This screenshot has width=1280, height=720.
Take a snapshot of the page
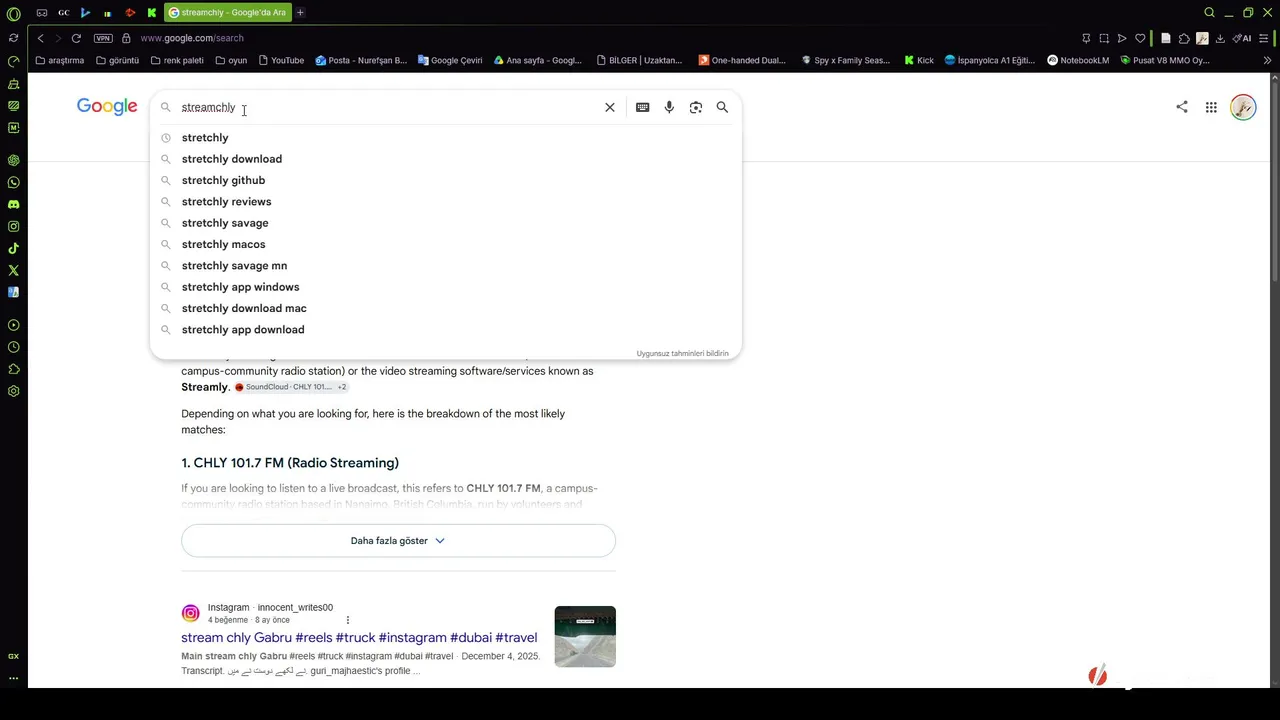(x=1104, y=38)
